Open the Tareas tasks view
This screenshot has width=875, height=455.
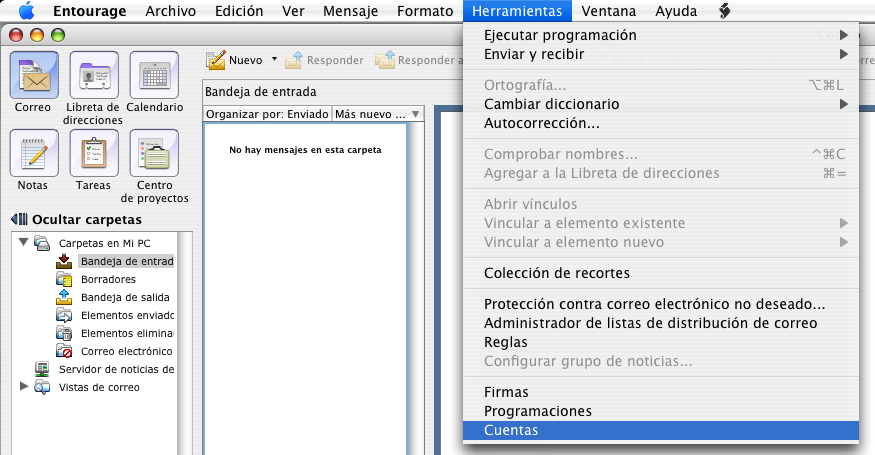(93, 153)
